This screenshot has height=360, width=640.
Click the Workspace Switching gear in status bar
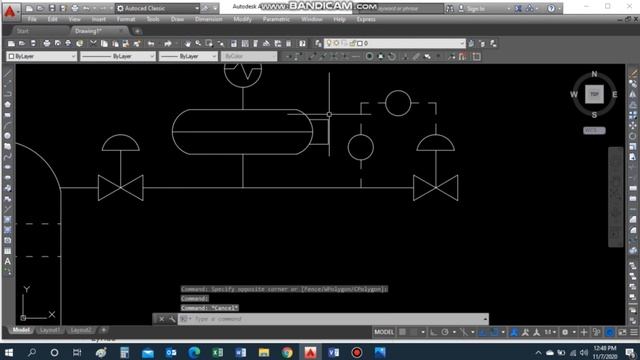point(565,332)
